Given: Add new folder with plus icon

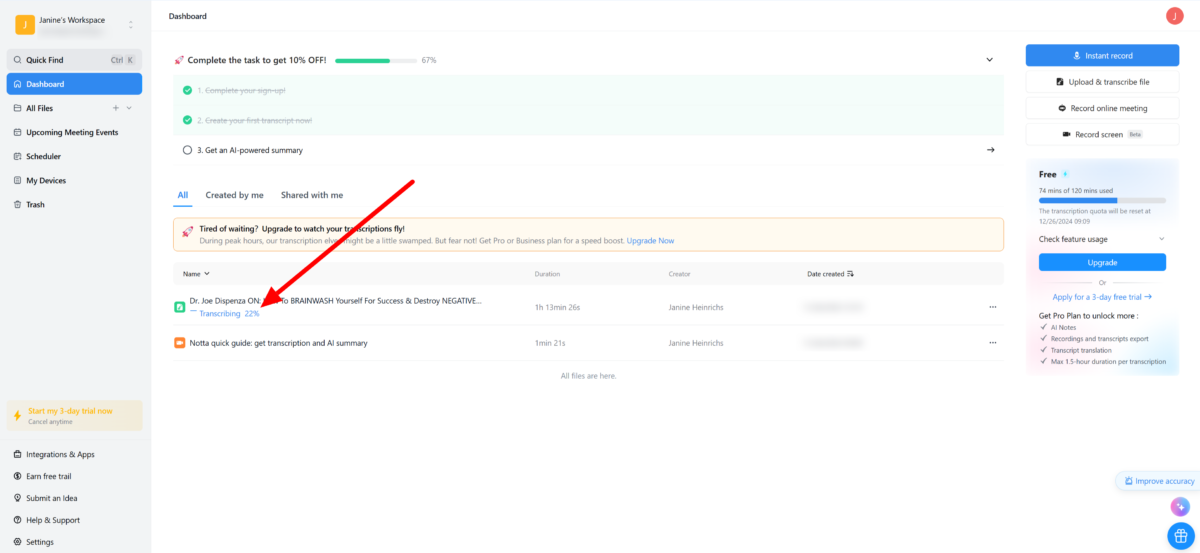Looking at the screenshot, I should (x=116, y=108).
